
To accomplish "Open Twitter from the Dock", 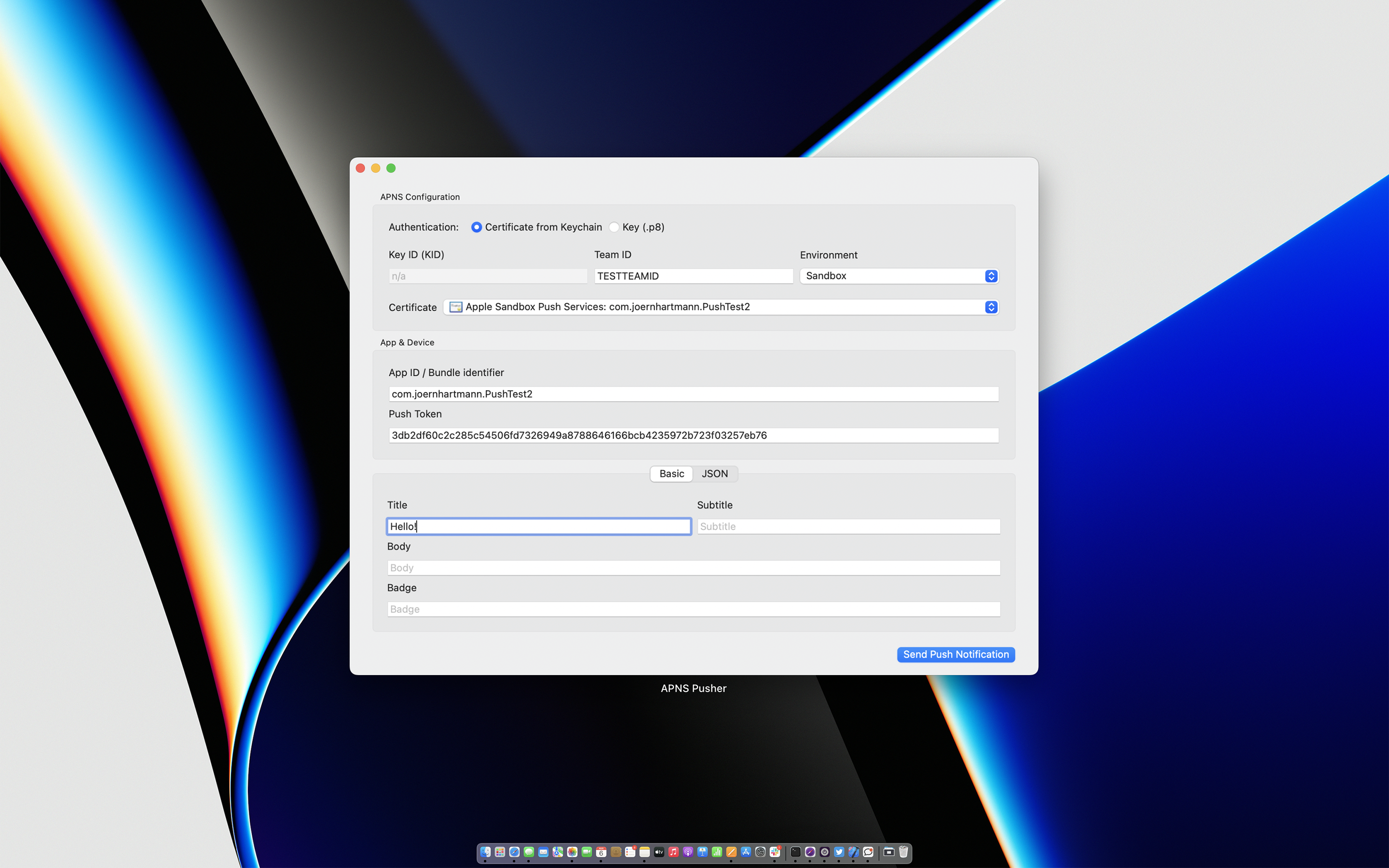I will 839,852.
